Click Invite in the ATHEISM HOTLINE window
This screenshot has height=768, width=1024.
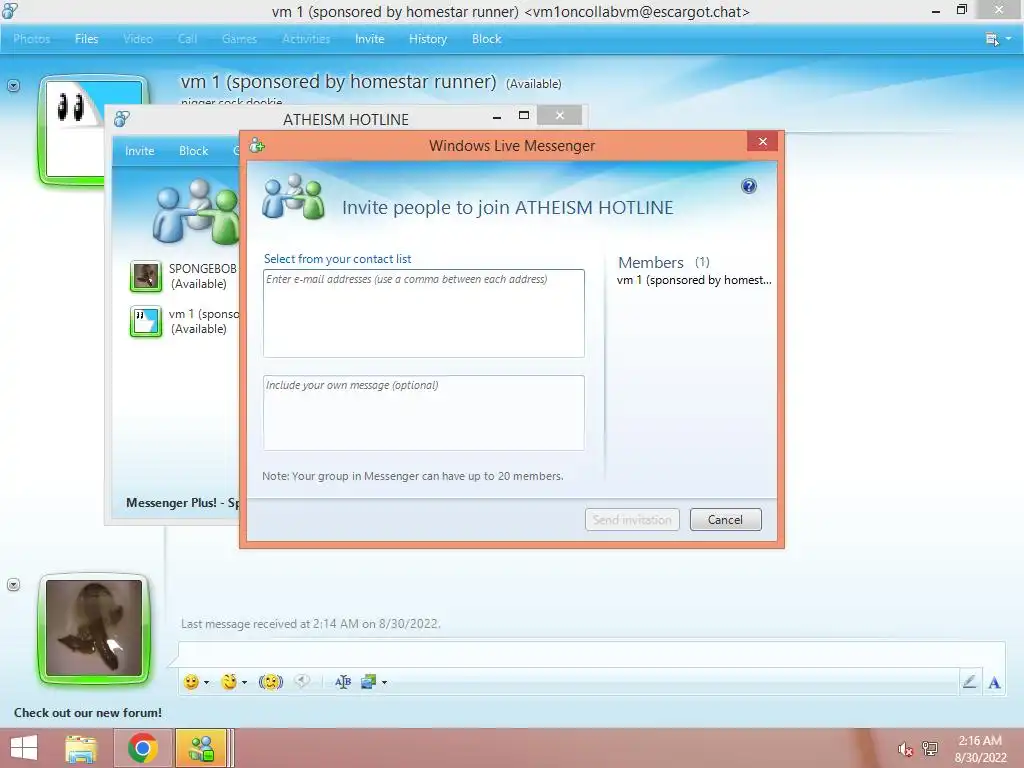pos(139,151)
